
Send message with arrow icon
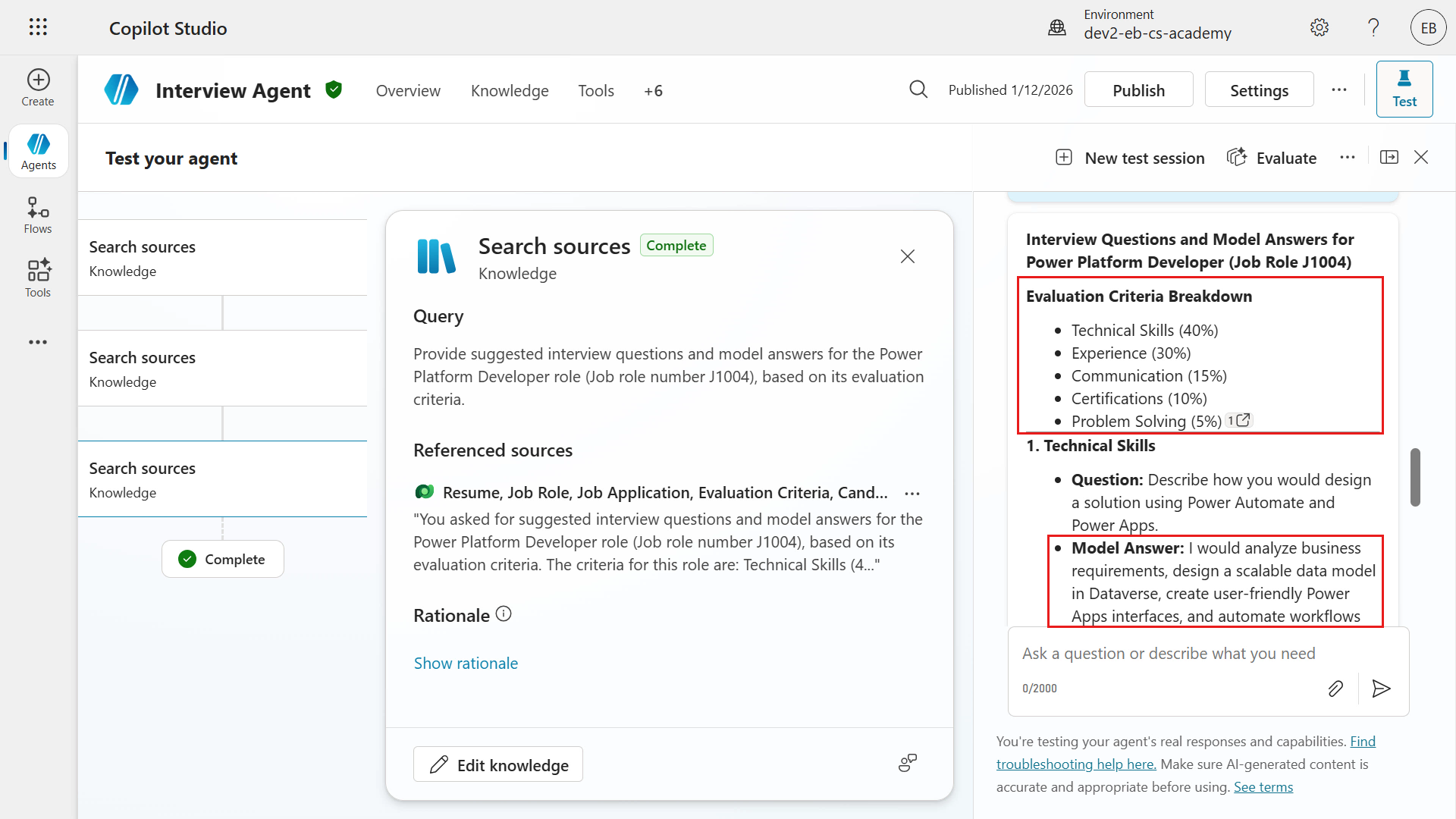(x=1381, y=689)
